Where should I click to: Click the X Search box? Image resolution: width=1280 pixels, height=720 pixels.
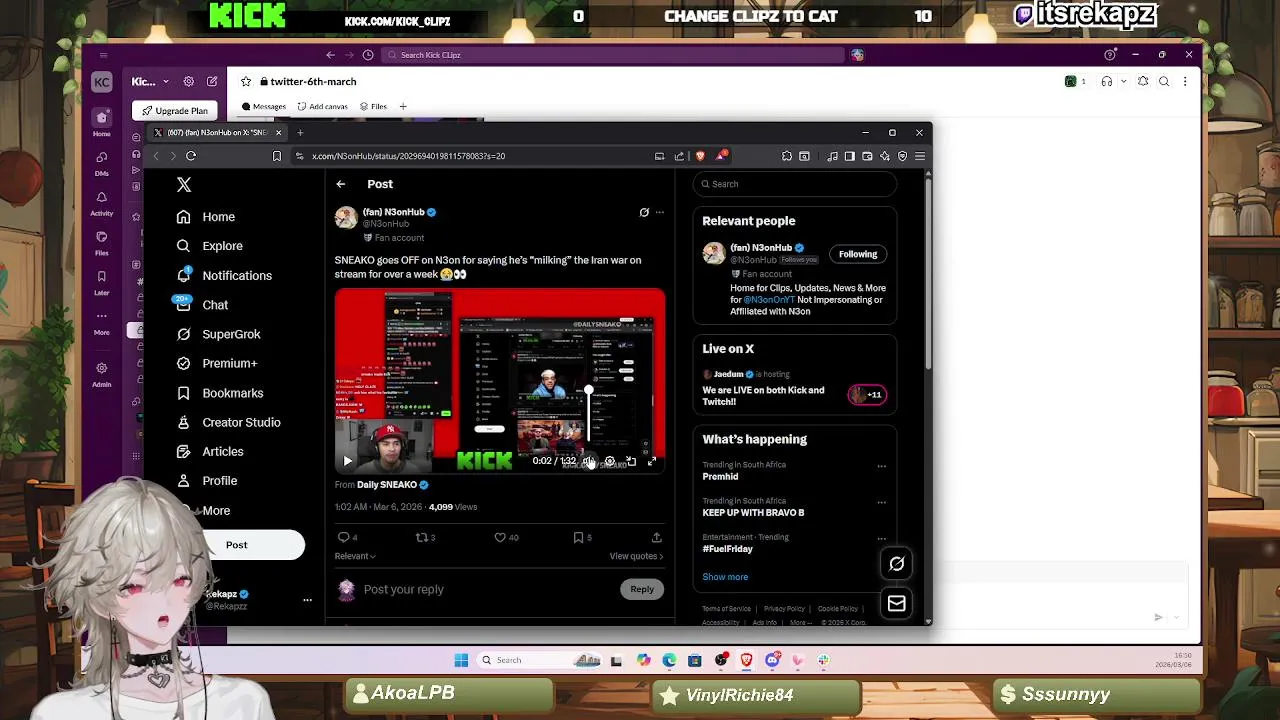795,184
